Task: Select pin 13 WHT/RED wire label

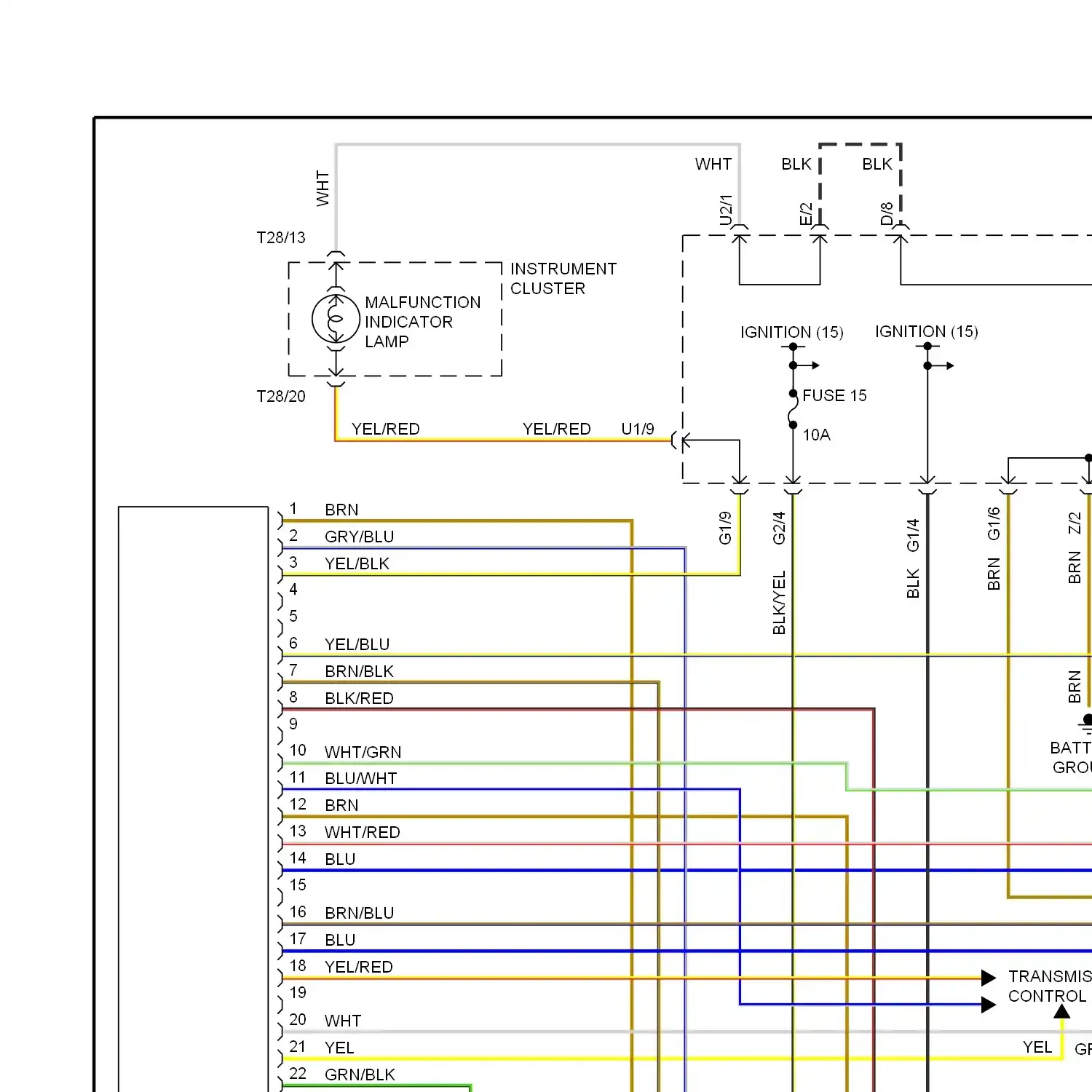Action: 362,832
